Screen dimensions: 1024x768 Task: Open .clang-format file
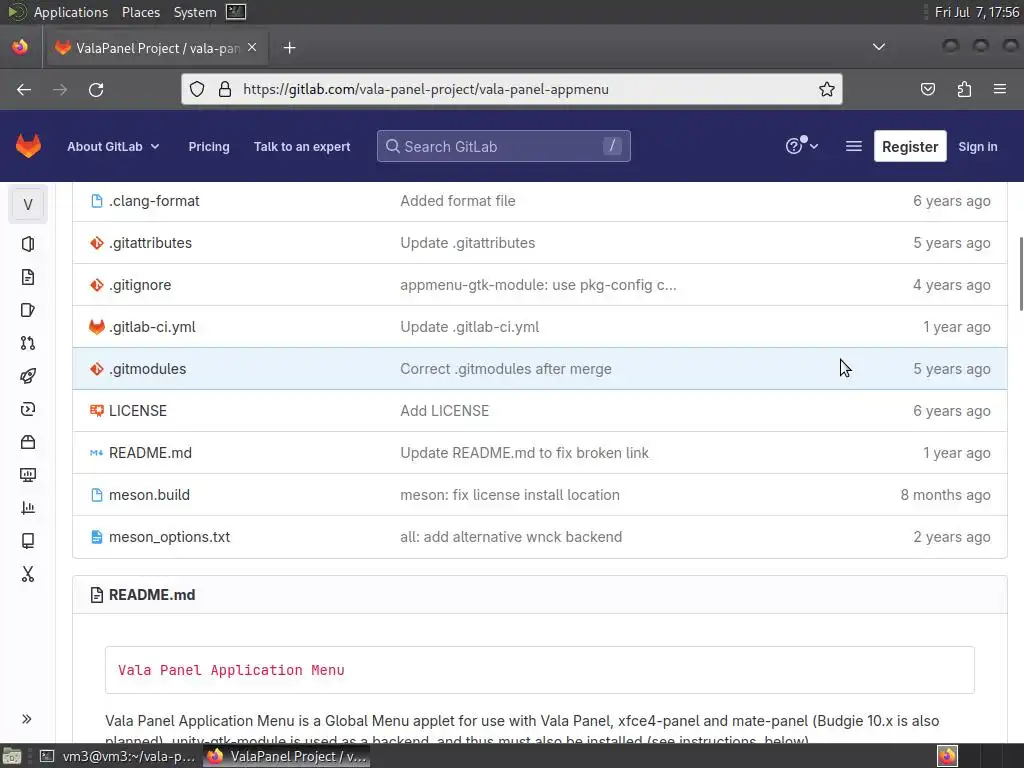[154, 201]
